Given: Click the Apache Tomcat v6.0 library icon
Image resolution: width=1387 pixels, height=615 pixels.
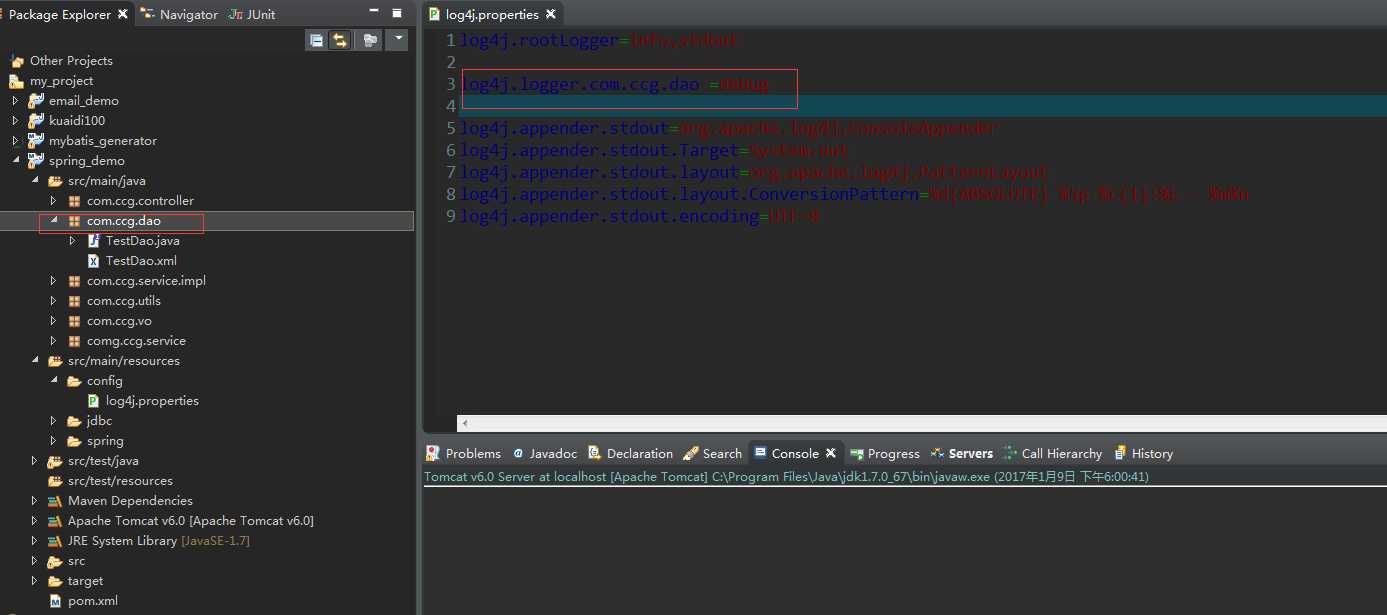Looking at the screenshot, I should 55,520.
